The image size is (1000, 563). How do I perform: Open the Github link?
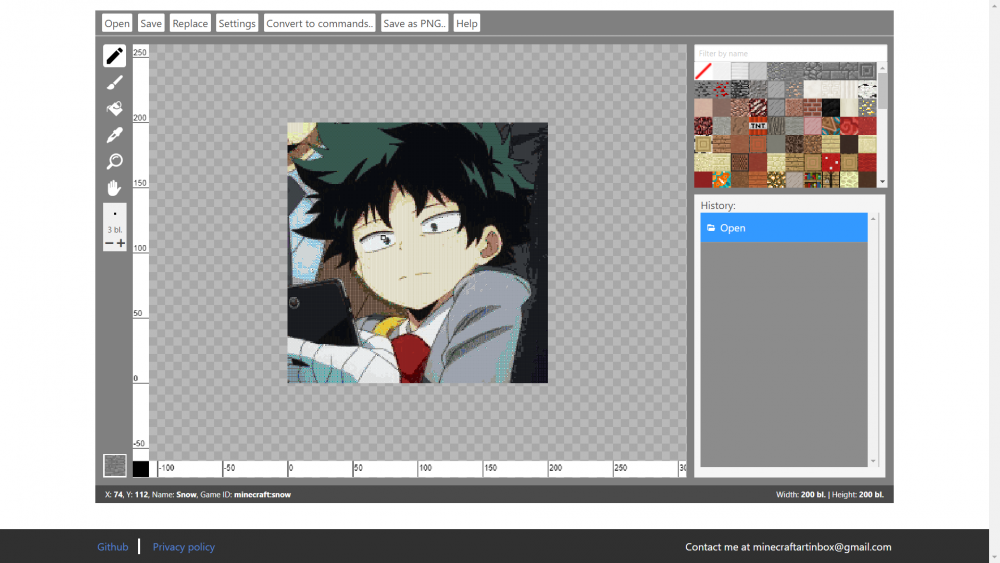pyautogui.click(x=113, y=546)
